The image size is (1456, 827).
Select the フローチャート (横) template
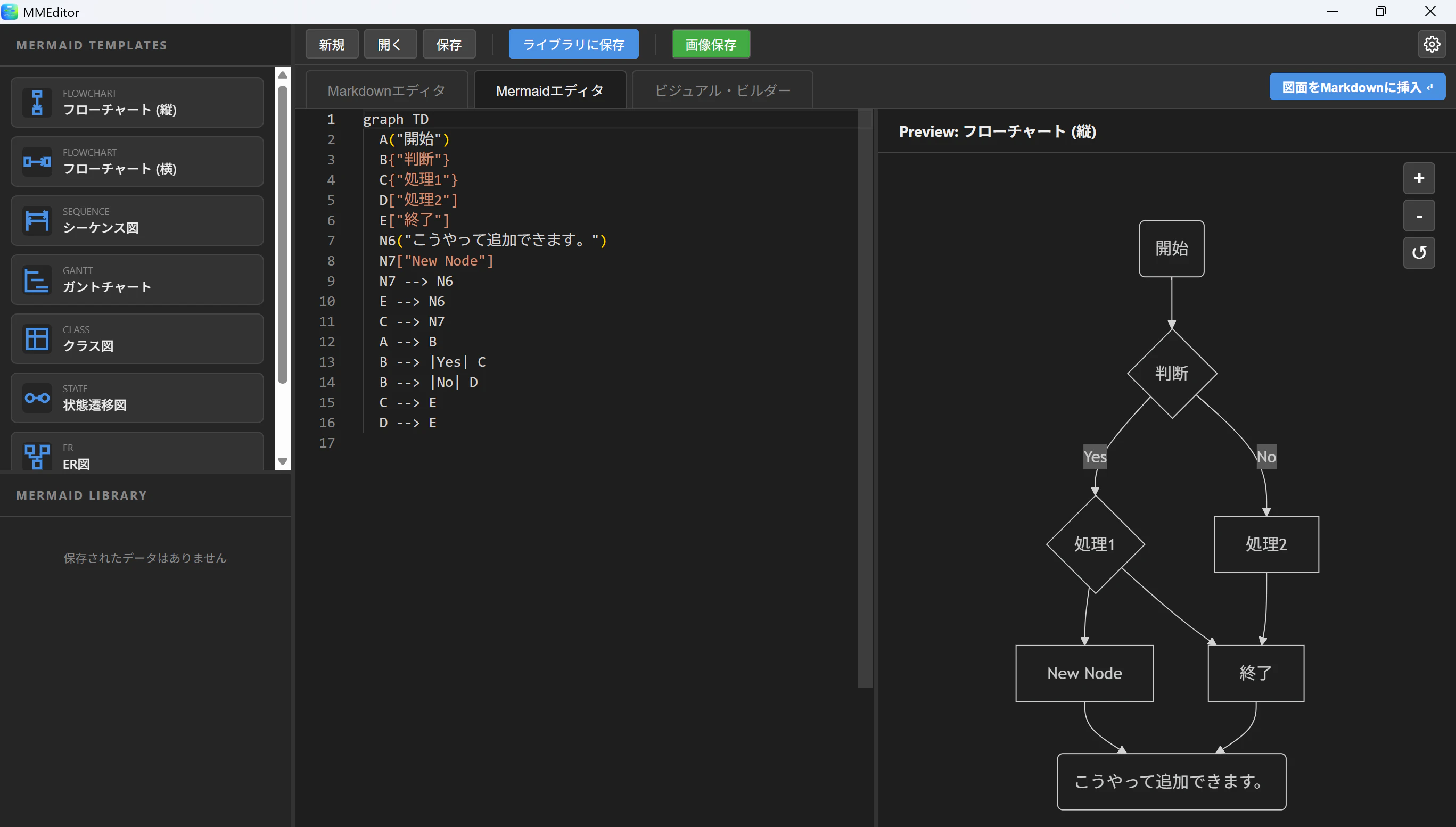pos(137,162)
